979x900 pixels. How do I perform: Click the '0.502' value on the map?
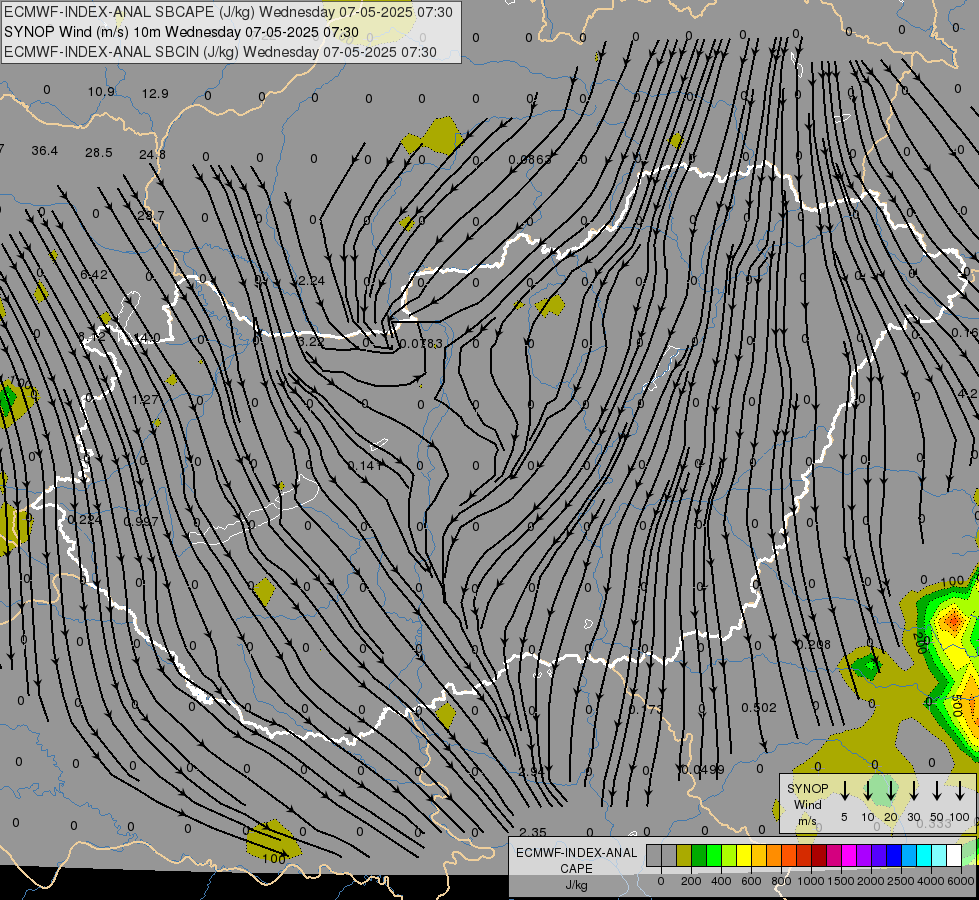coord(759,708)
